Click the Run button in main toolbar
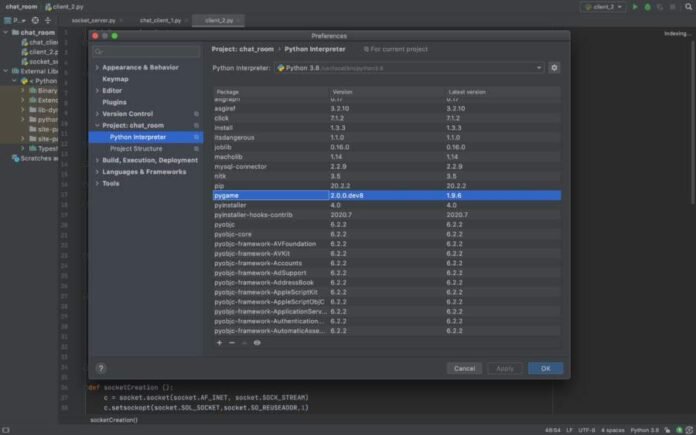The width and height of the screenshot is (696, 435). 635,7
